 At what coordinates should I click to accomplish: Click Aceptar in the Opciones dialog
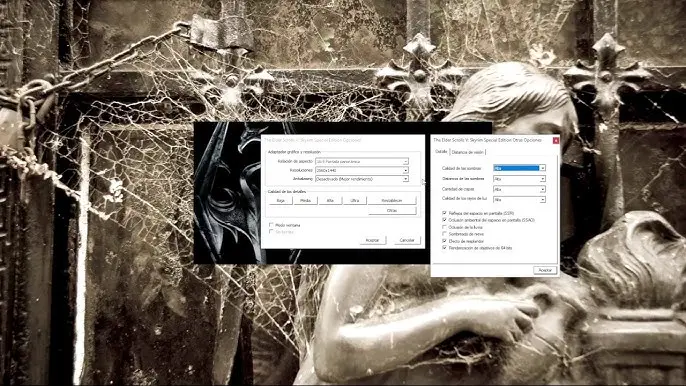[x=372, y=240]
